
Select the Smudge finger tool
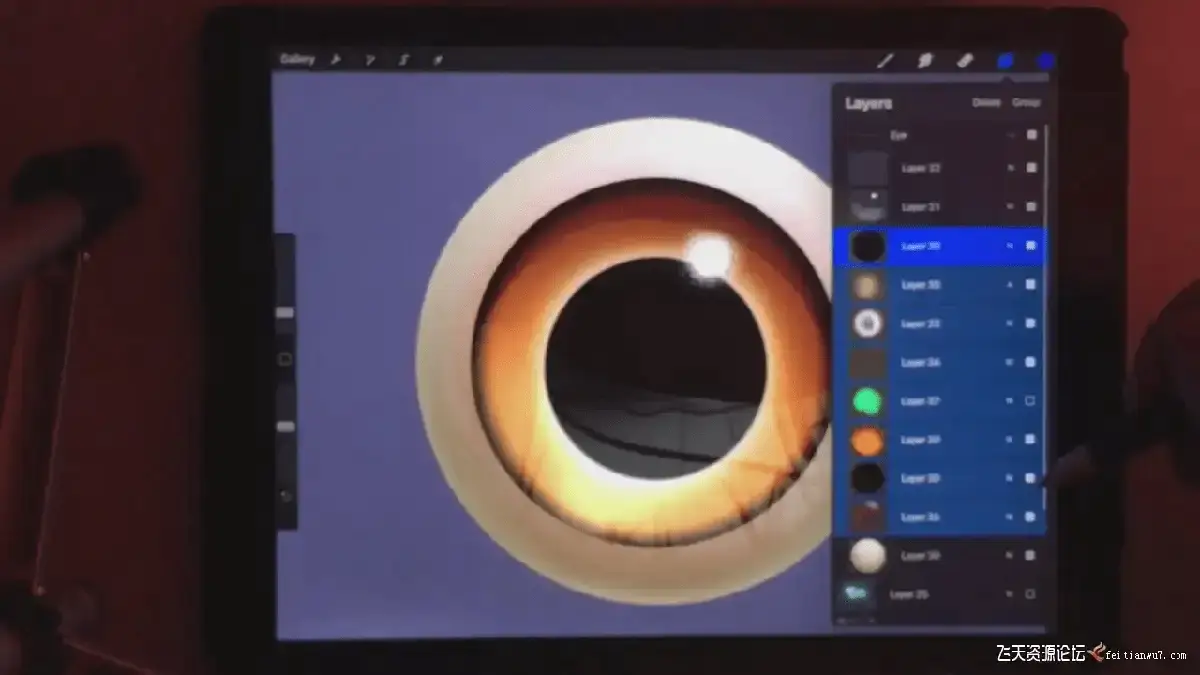pyautogui.click(x=926, y=61)
